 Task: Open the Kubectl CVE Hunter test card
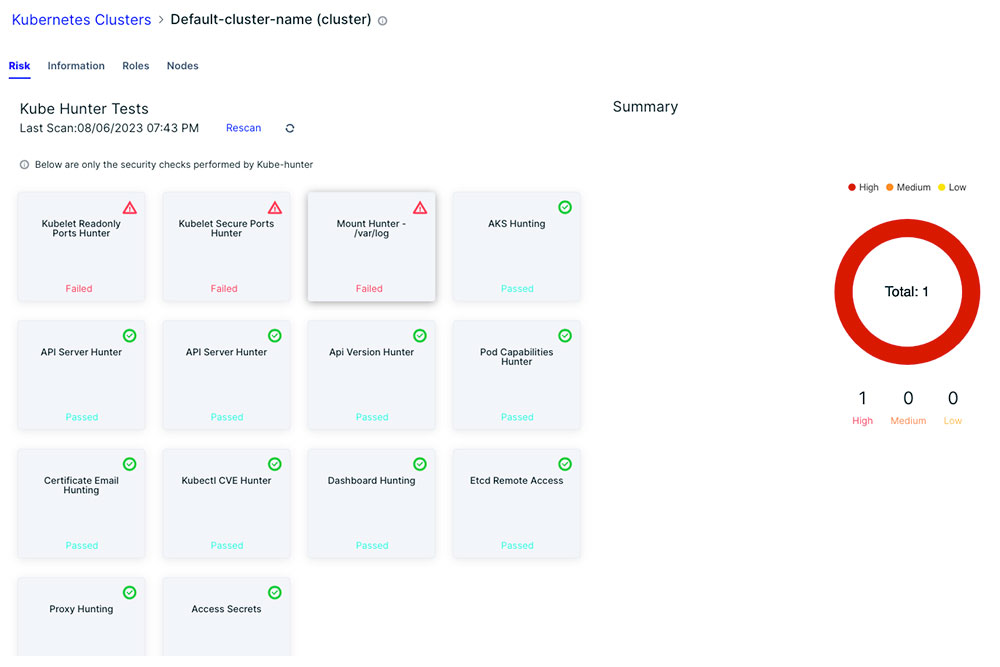tap(226, 504)
